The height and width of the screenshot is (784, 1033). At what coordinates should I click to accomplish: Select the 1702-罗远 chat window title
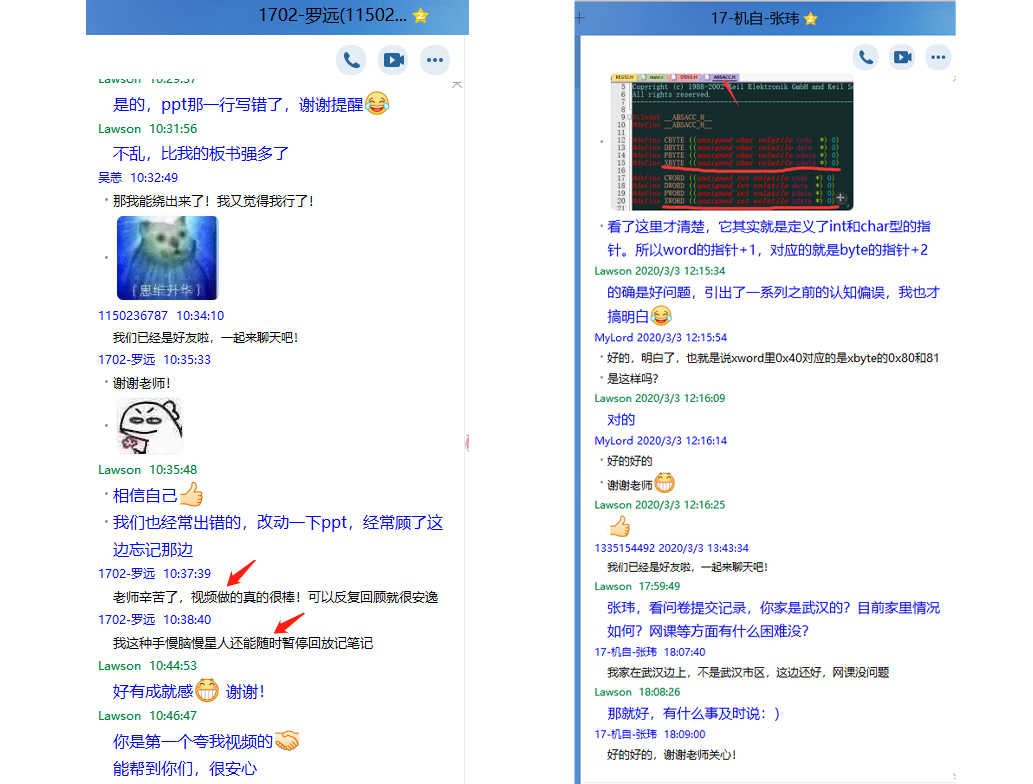(332, 15)
